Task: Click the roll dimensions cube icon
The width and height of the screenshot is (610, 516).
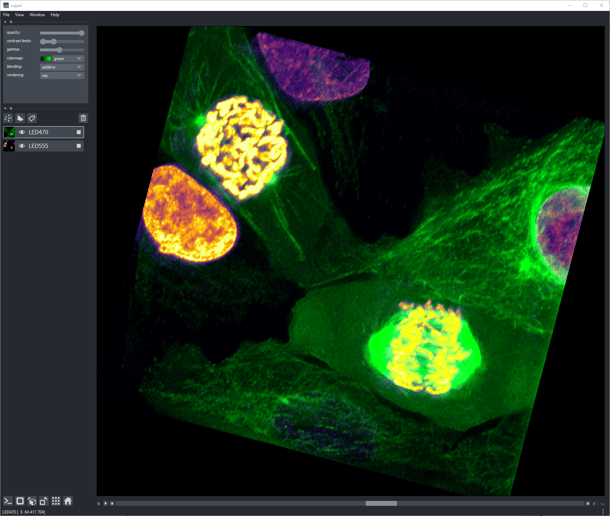Action: pos(32,501)
